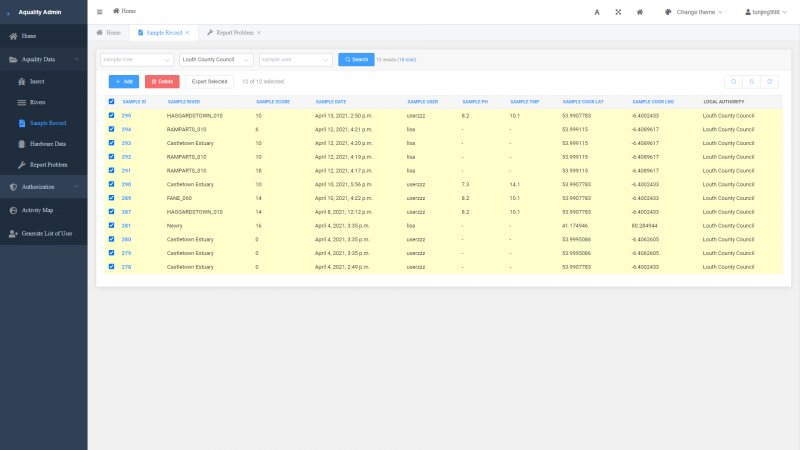The height and width of the screenshot is (450, 800).
Task: Toggle the select-all header checkbox
Action: coord(111,102)
